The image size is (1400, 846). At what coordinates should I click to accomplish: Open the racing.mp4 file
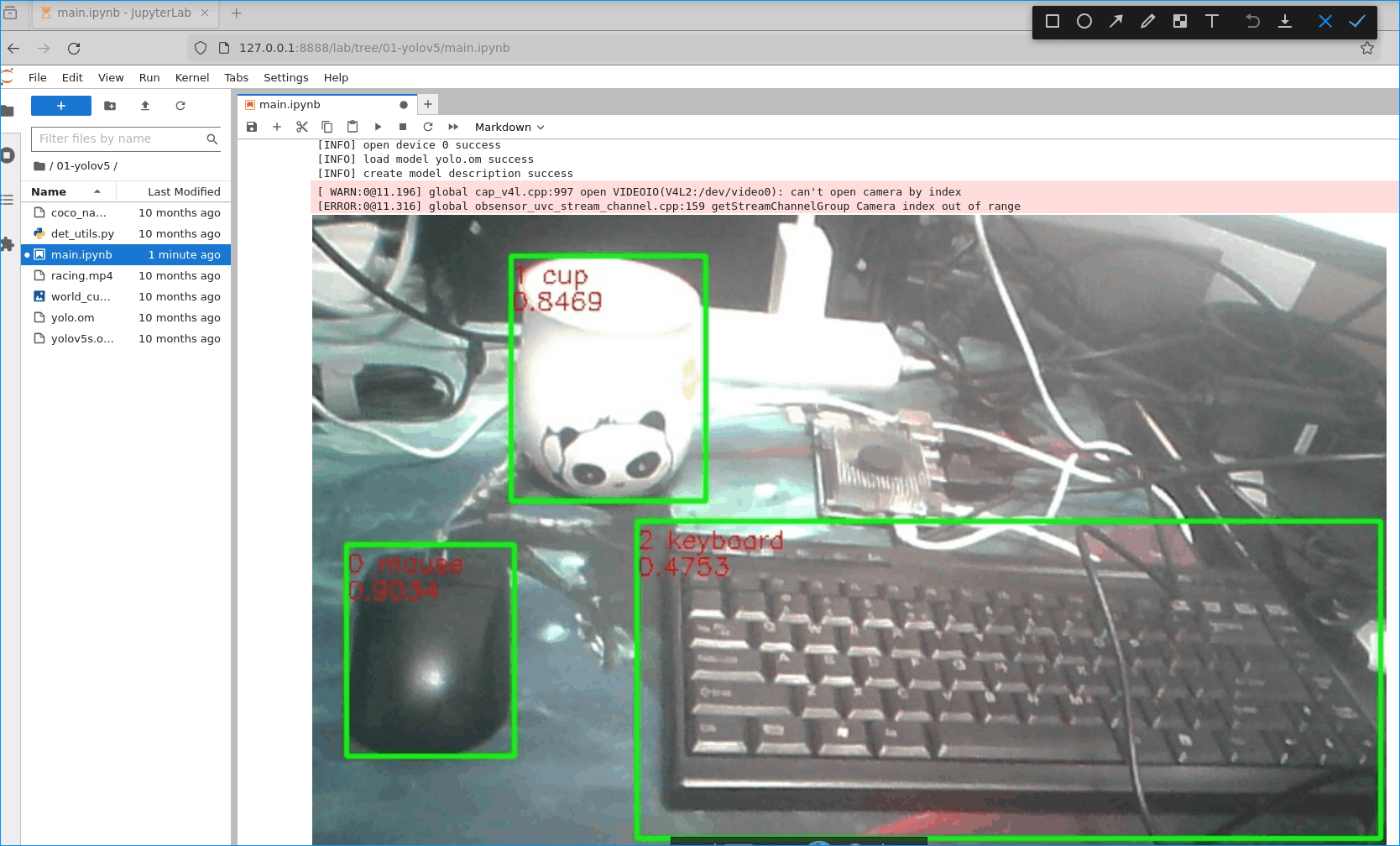81,275
